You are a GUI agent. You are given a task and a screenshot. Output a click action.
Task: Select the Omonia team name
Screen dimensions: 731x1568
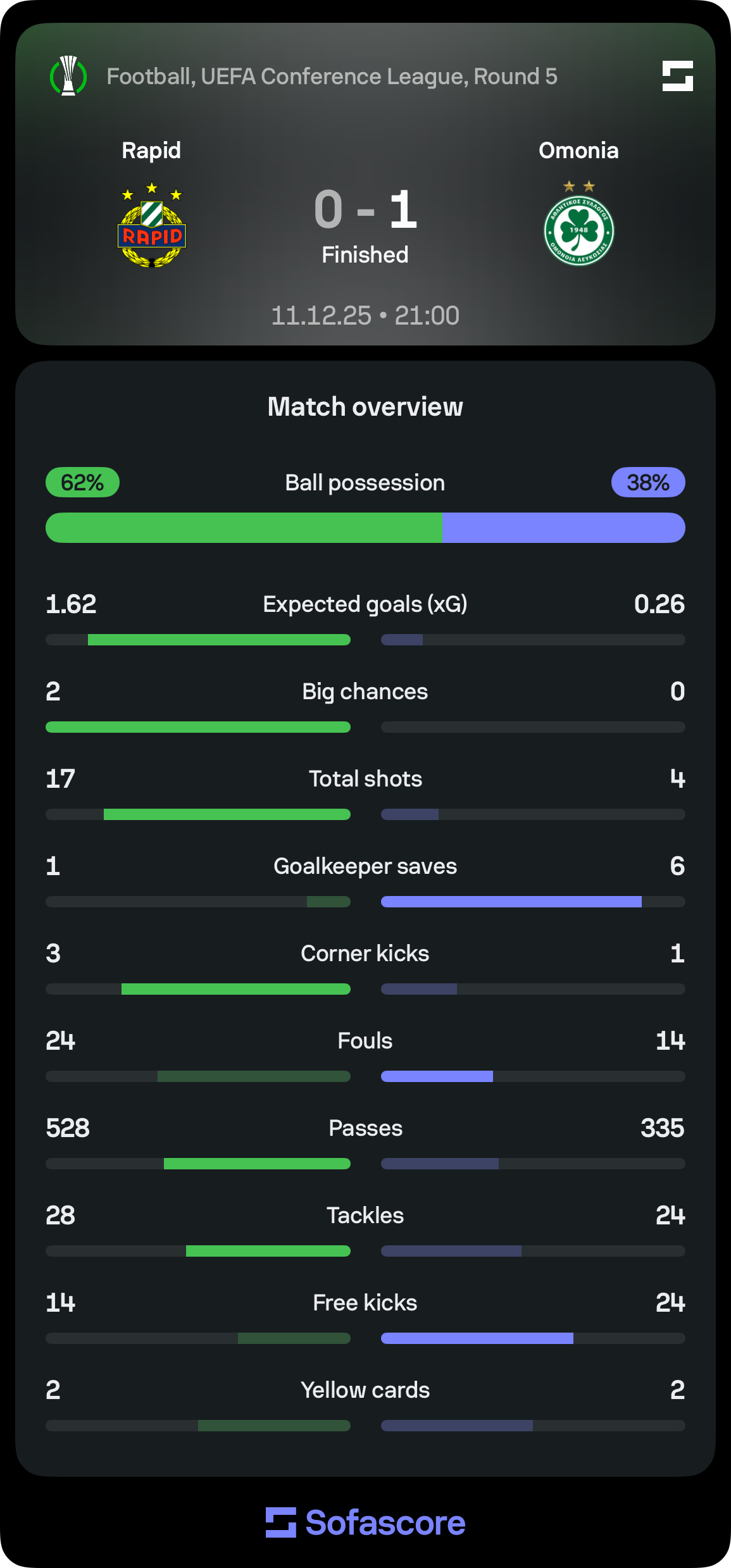coord(578,151)
